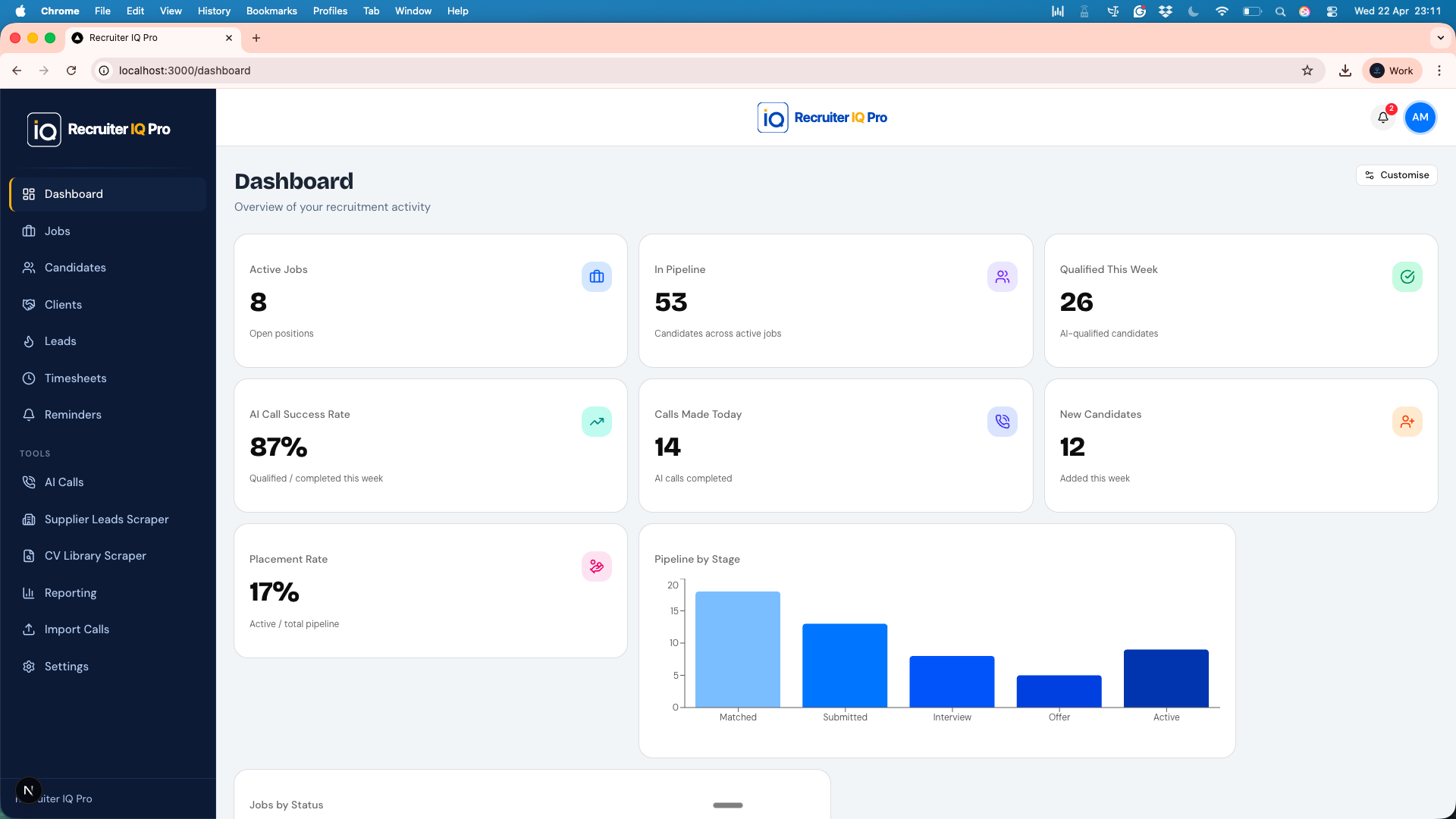Open the Apple menu
The height and width of the screenshot is (819, 1456).
pos(20,11)
